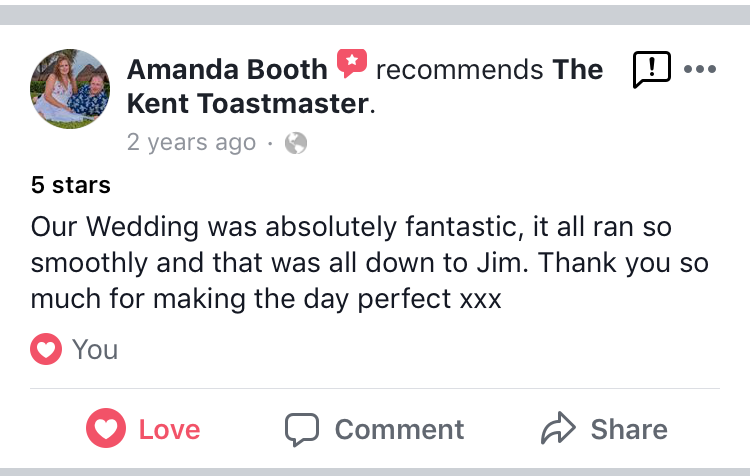The height and width of the screenshot is (476, 750).
Task: Click the Share arrow icon
Action: (558, 428)
